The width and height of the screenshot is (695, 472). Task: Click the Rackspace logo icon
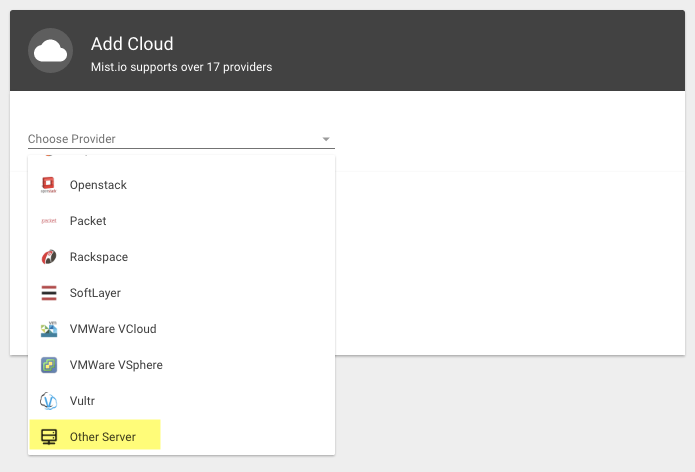pyautogui.click(x=49, y=257)
